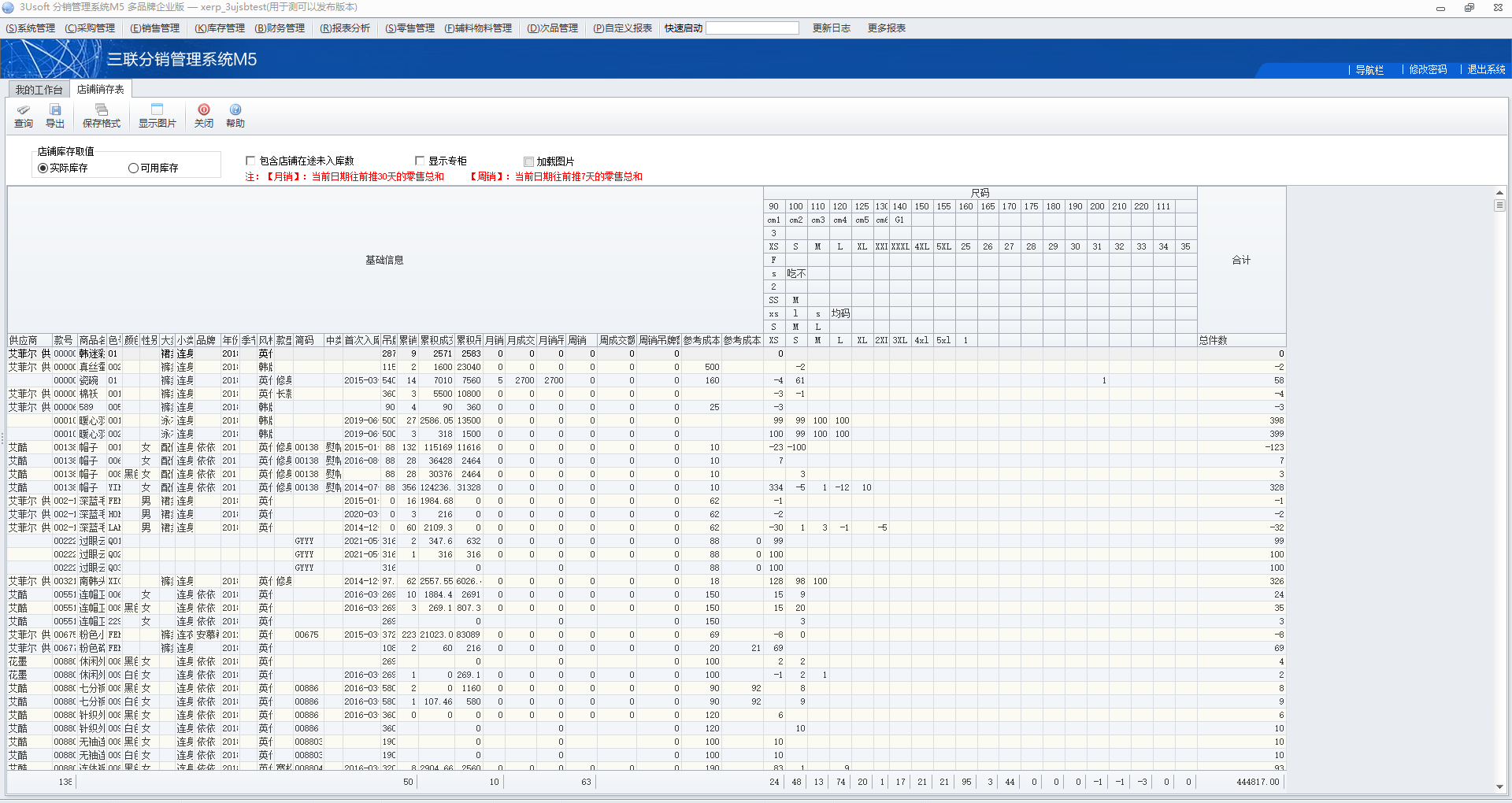Click the 115169 cumulative amount cell
This screenshot has height=803, width=1512.
coord(437,448)
